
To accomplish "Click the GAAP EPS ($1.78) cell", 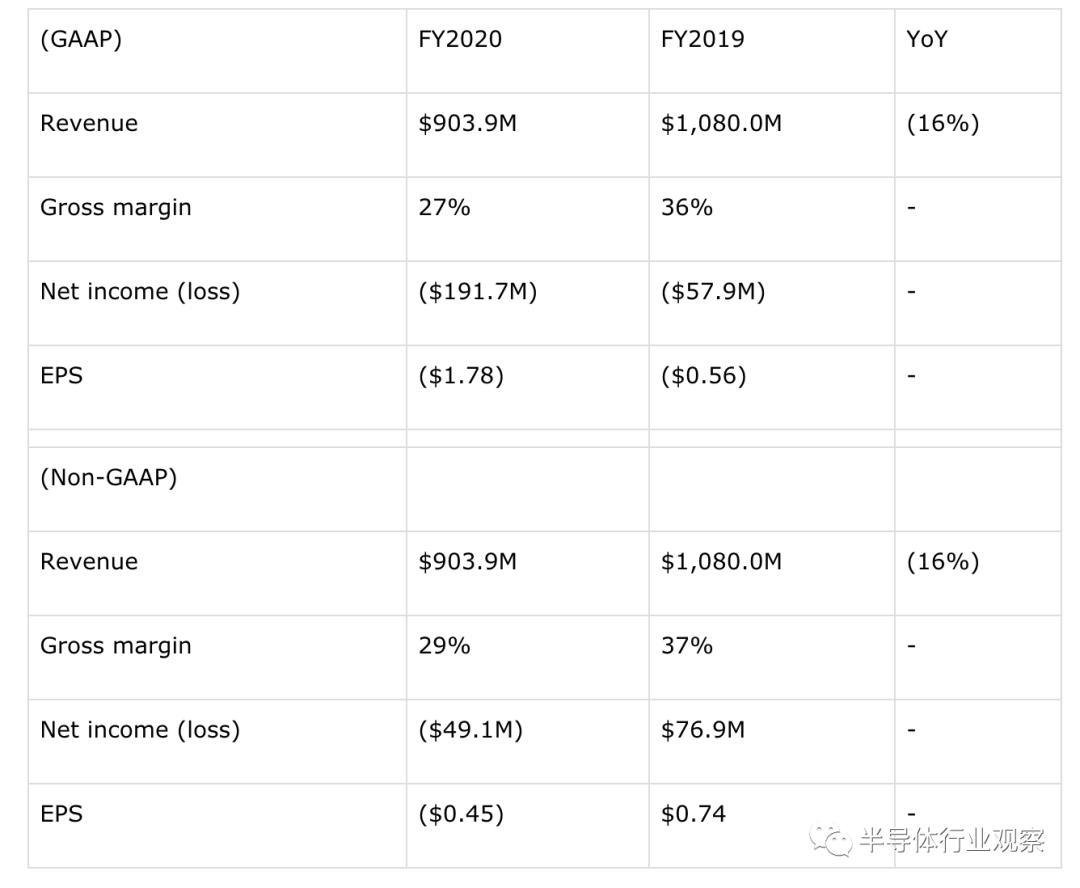I will point(528,387).
